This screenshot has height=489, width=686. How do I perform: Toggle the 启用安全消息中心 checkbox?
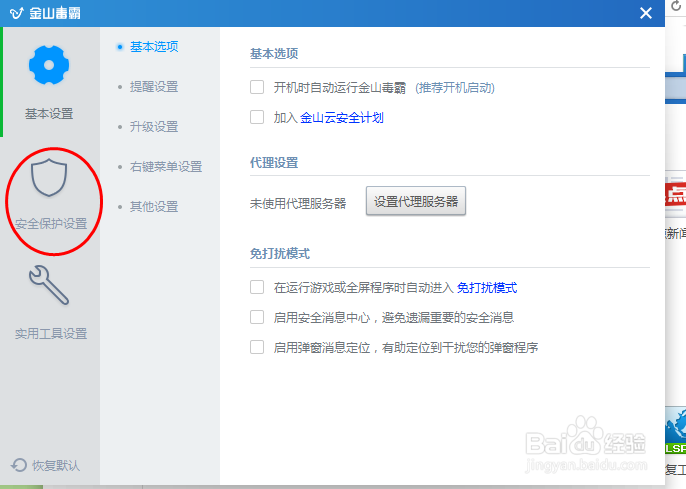257,317
